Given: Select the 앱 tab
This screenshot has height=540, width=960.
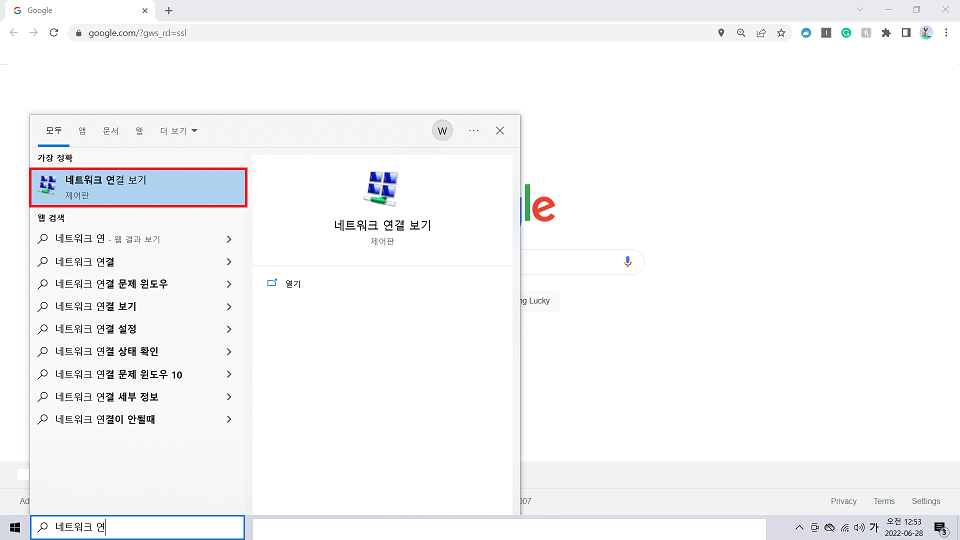Looking at the screenshot, I should tap(82, 131).
